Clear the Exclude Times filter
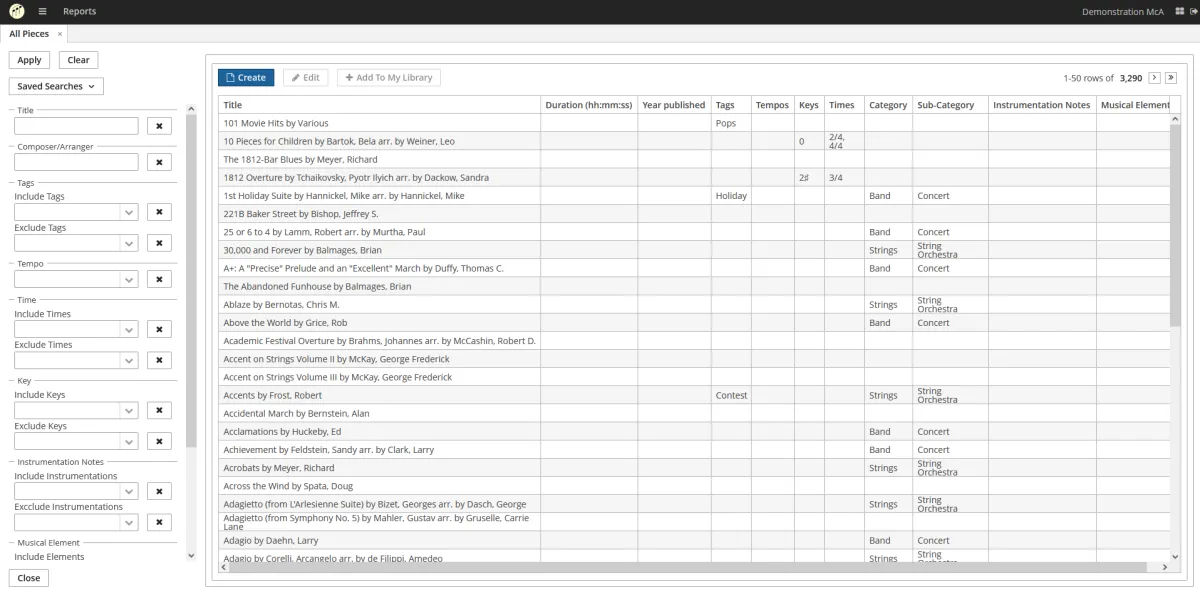Screen dimensions: 1200x590 [x=159, y=360]
